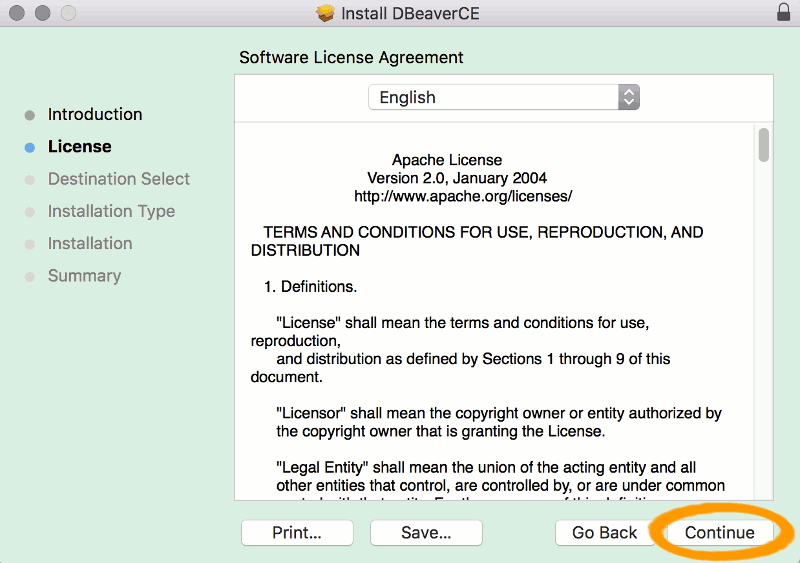Select Destination Select step in sidebar
The height and width of the screenshot is (563, 800).
[x=118, y=179]
